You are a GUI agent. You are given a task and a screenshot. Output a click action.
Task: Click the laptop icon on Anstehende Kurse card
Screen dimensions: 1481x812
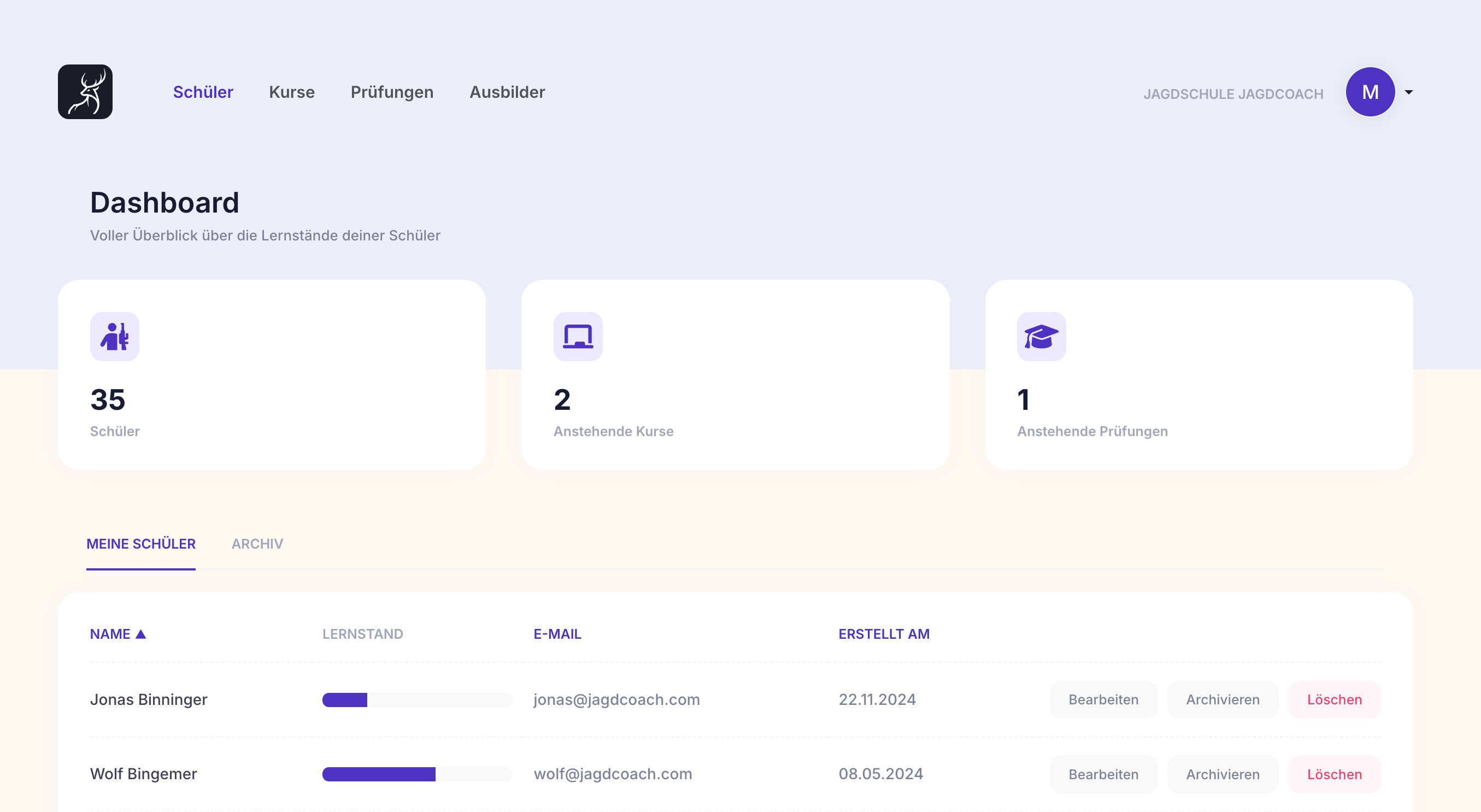click(578, 337)
